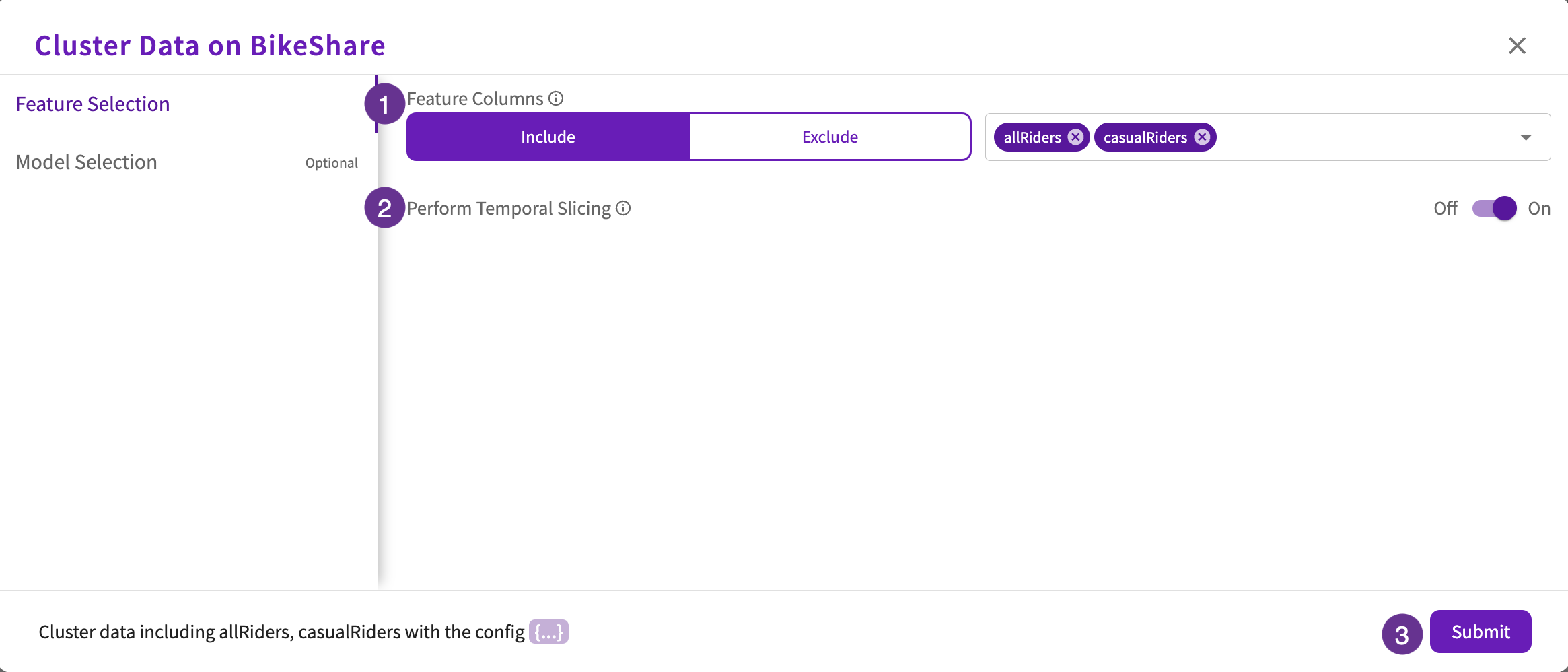Remove the allRiders chip
This screenshot has width=1568, height=672.
click(1075, 137)
